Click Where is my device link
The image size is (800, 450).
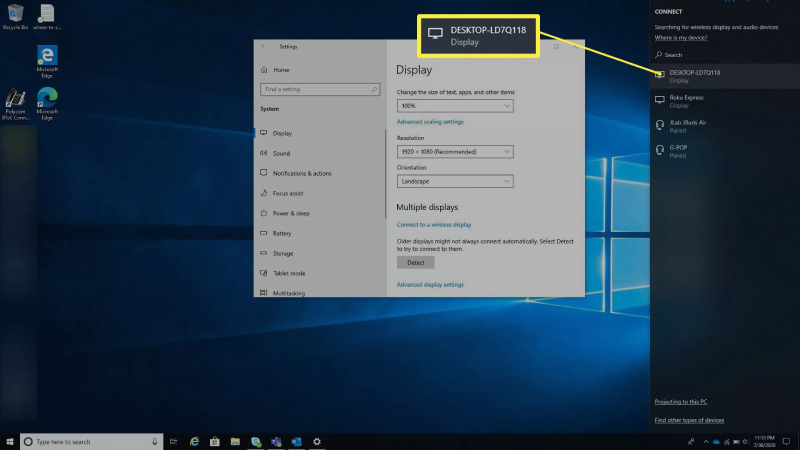coord(680,38)
